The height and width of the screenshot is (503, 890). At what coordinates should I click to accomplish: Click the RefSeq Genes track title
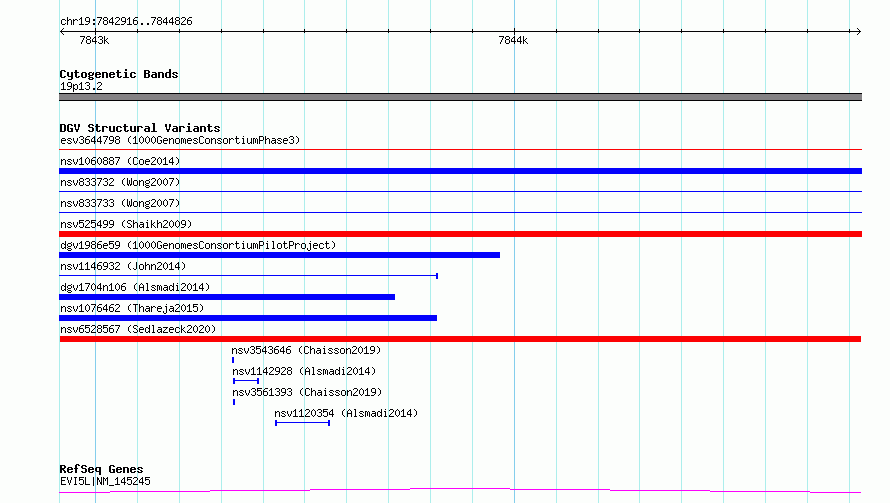[x=101, y=469]
